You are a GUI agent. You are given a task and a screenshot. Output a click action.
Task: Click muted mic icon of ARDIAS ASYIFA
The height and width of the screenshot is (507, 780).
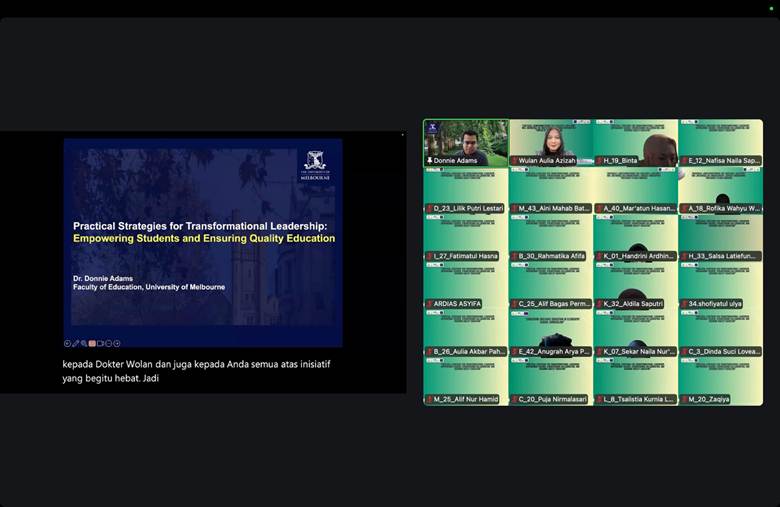[429, 303]
